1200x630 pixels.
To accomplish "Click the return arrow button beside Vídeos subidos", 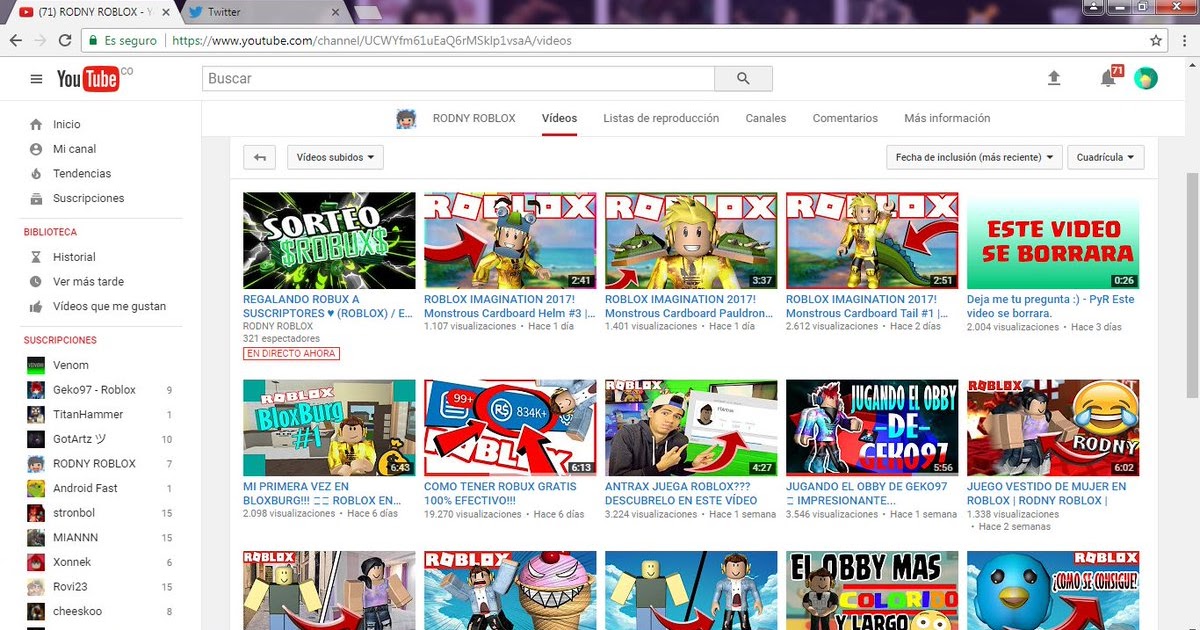I will 260,157.
